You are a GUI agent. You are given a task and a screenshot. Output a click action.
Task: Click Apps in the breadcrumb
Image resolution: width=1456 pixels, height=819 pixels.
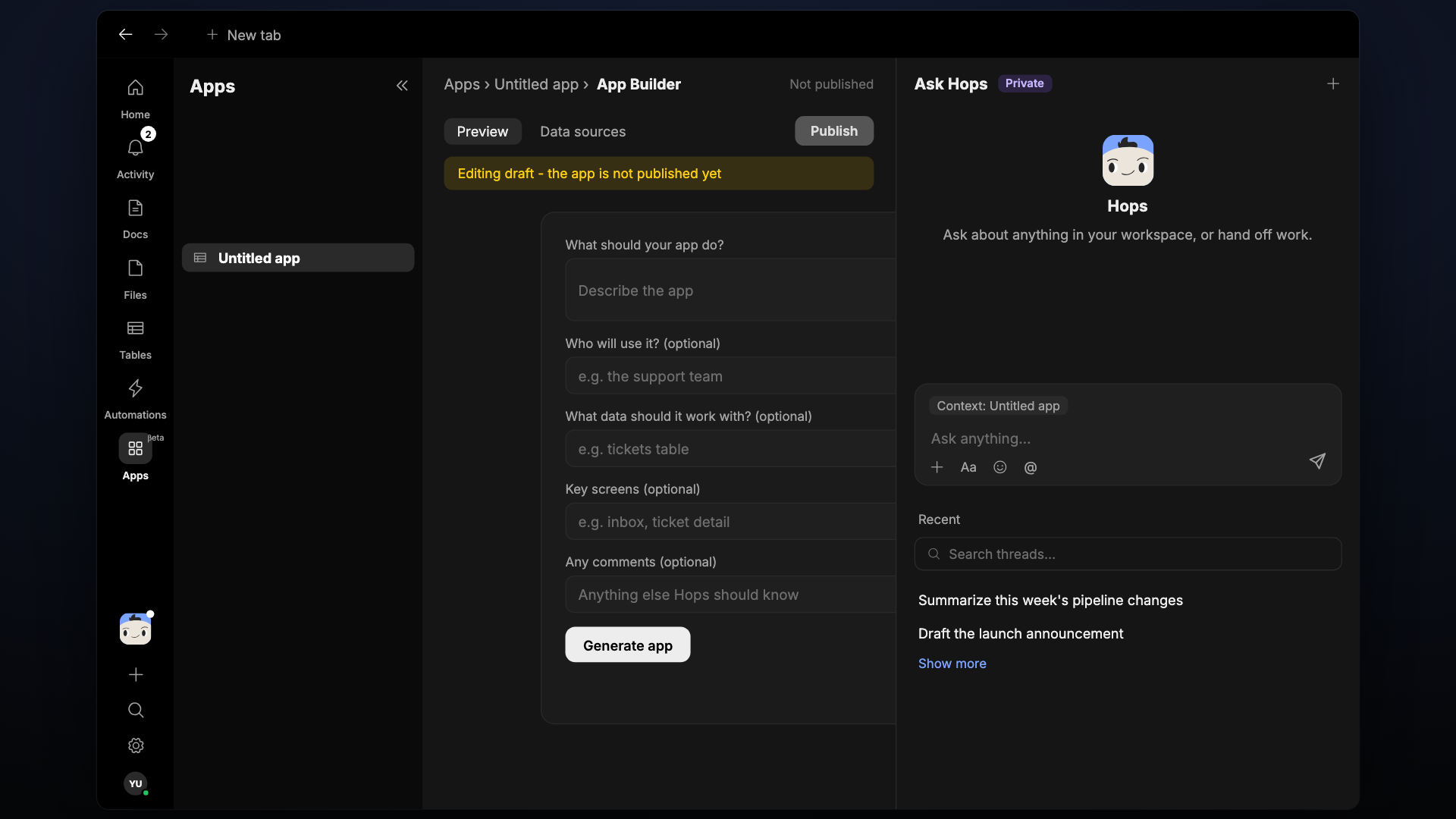click(x=462, y=84)
